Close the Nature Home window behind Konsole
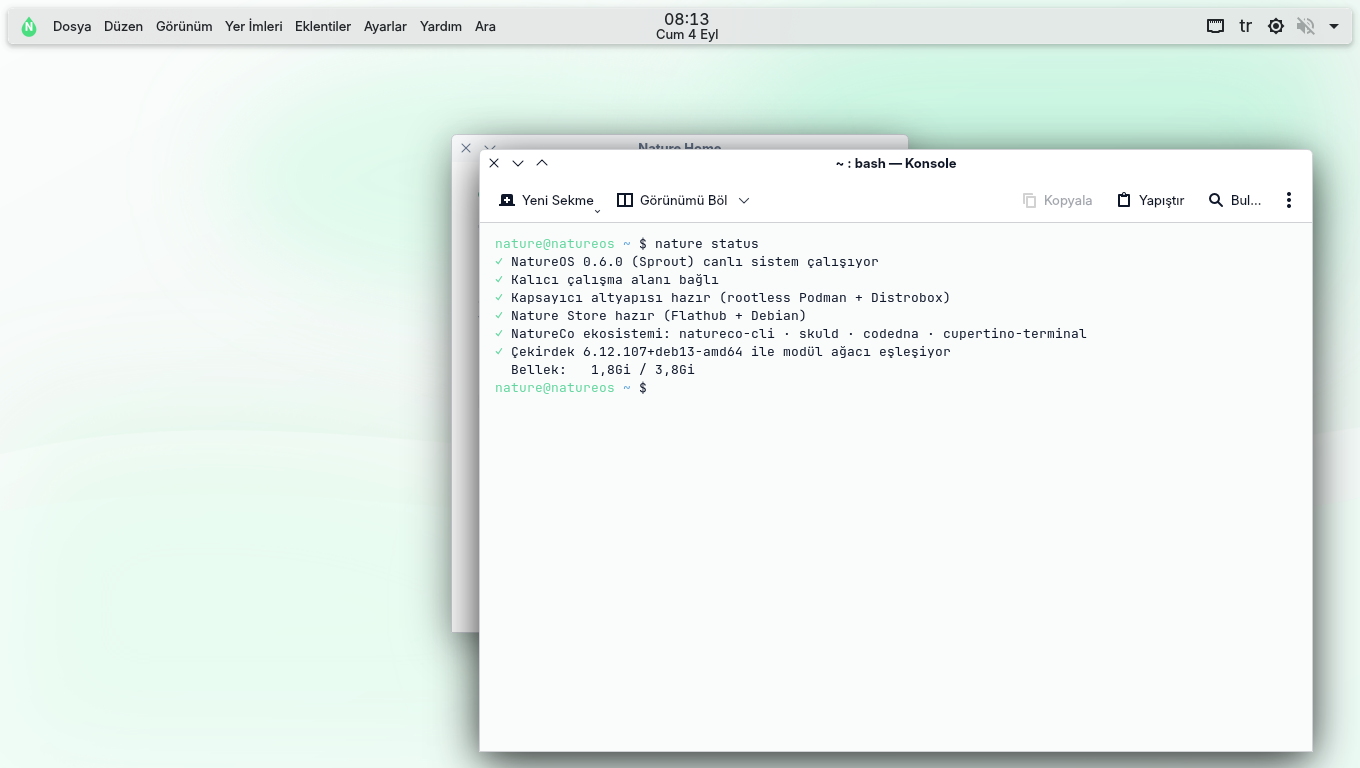1360x768 pixels. tap(466, 148)
